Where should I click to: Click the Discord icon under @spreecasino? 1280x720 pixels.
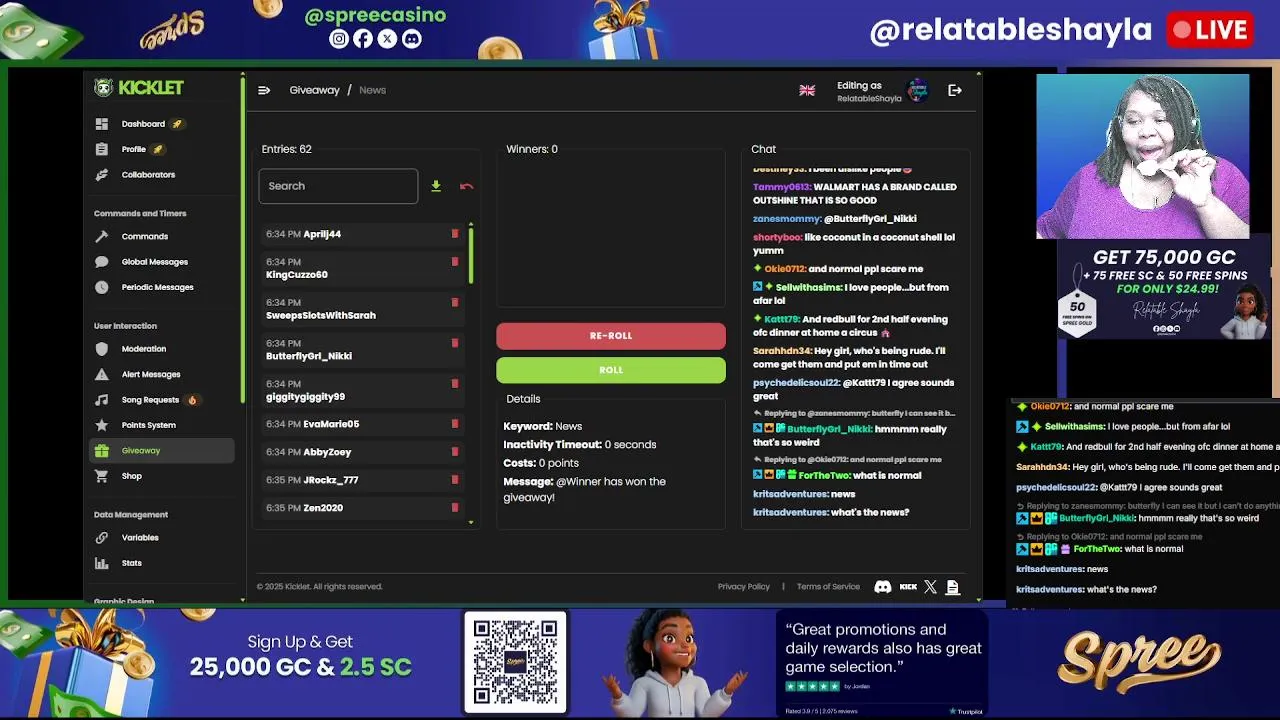pyautogui.click(x=412, y=39)
